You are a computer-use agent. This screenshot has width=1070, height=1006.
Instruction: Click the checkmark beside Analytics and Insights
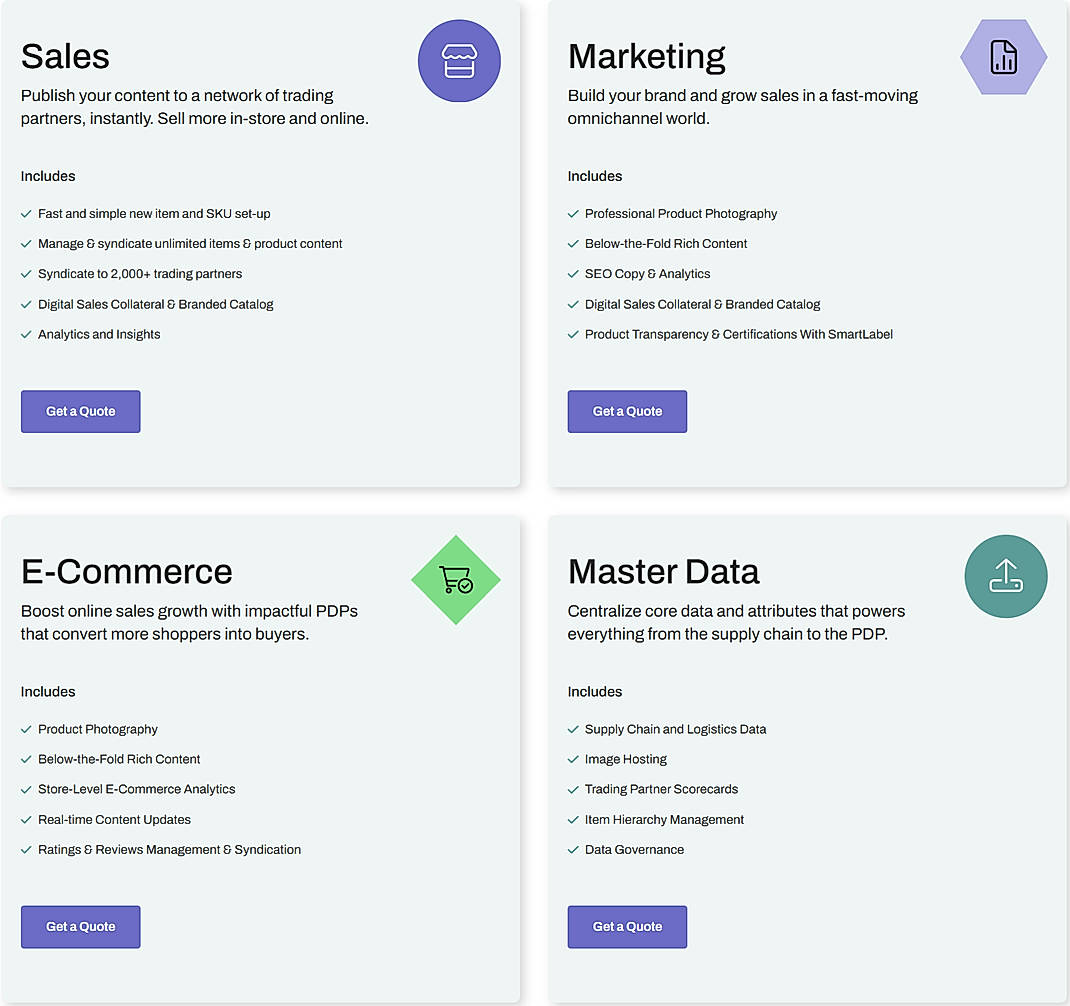26,334
